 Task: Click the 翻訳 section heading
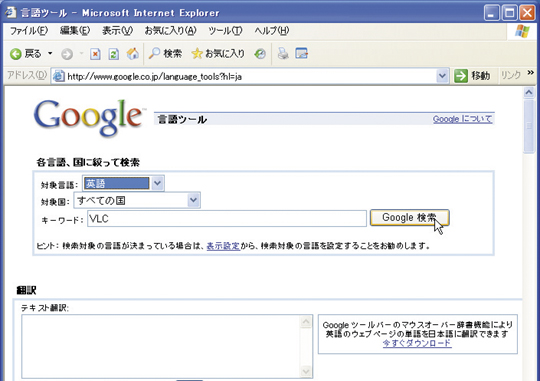click(x=27, y=290)
